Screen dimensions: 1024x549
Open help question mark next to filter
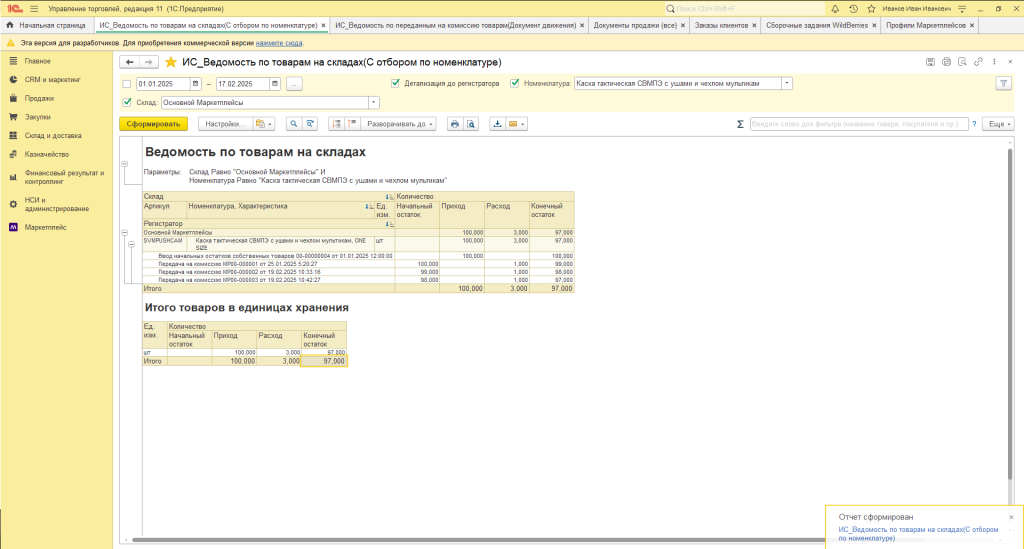(974, 124)
